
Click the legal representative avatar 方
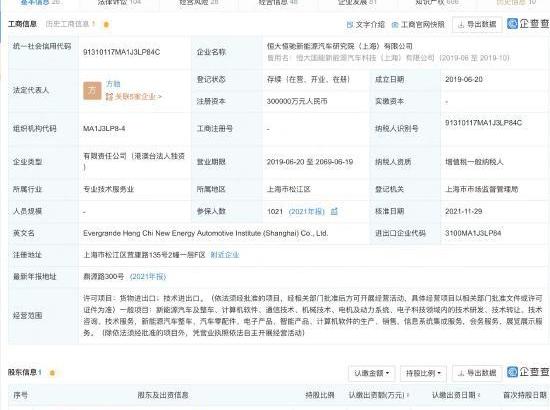pyautogui.click(x=92, y=90)
